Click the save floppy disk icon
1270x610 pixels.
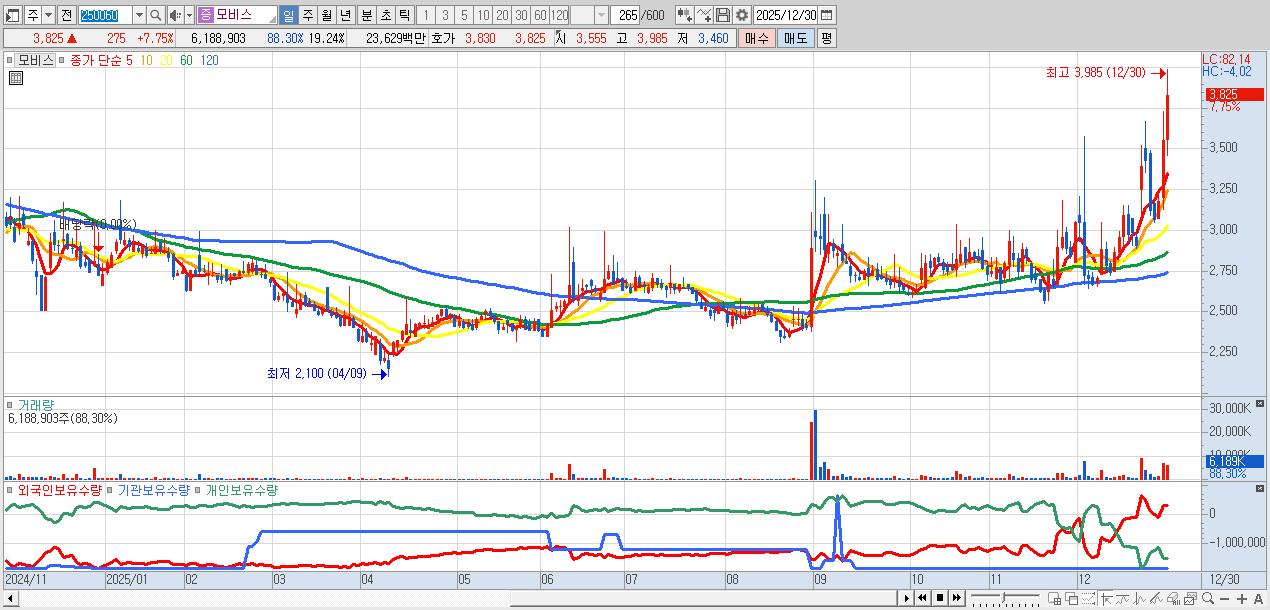[722, 15]
